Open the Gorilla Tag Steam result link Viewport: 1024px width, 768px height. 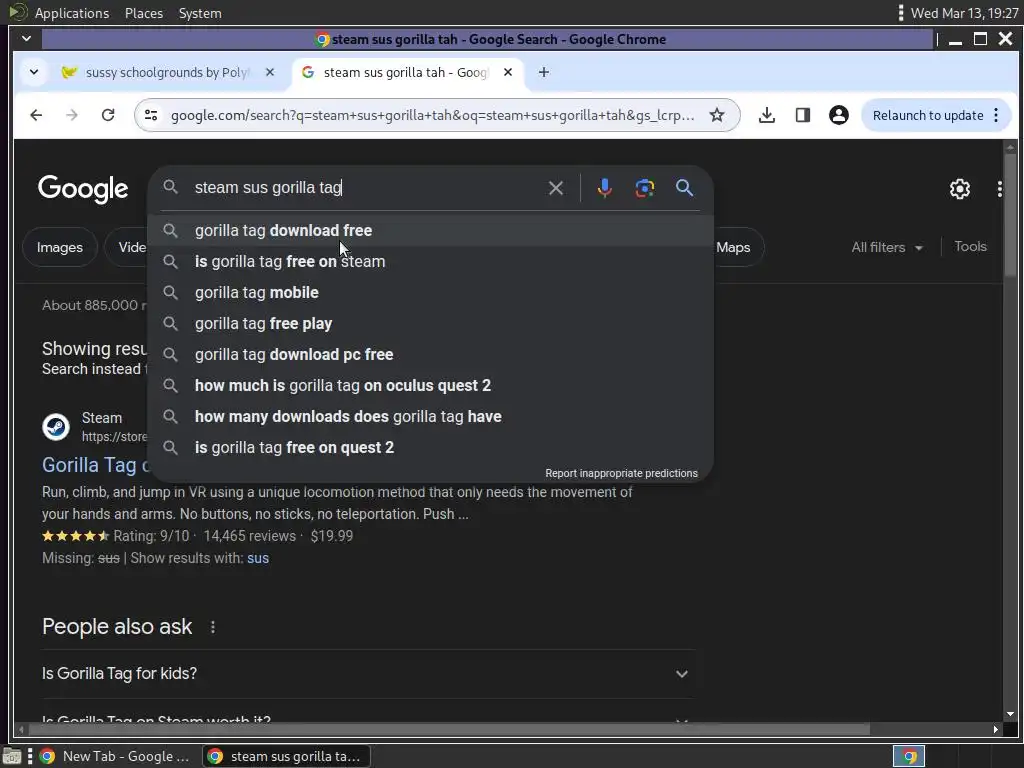click(95, 465)
